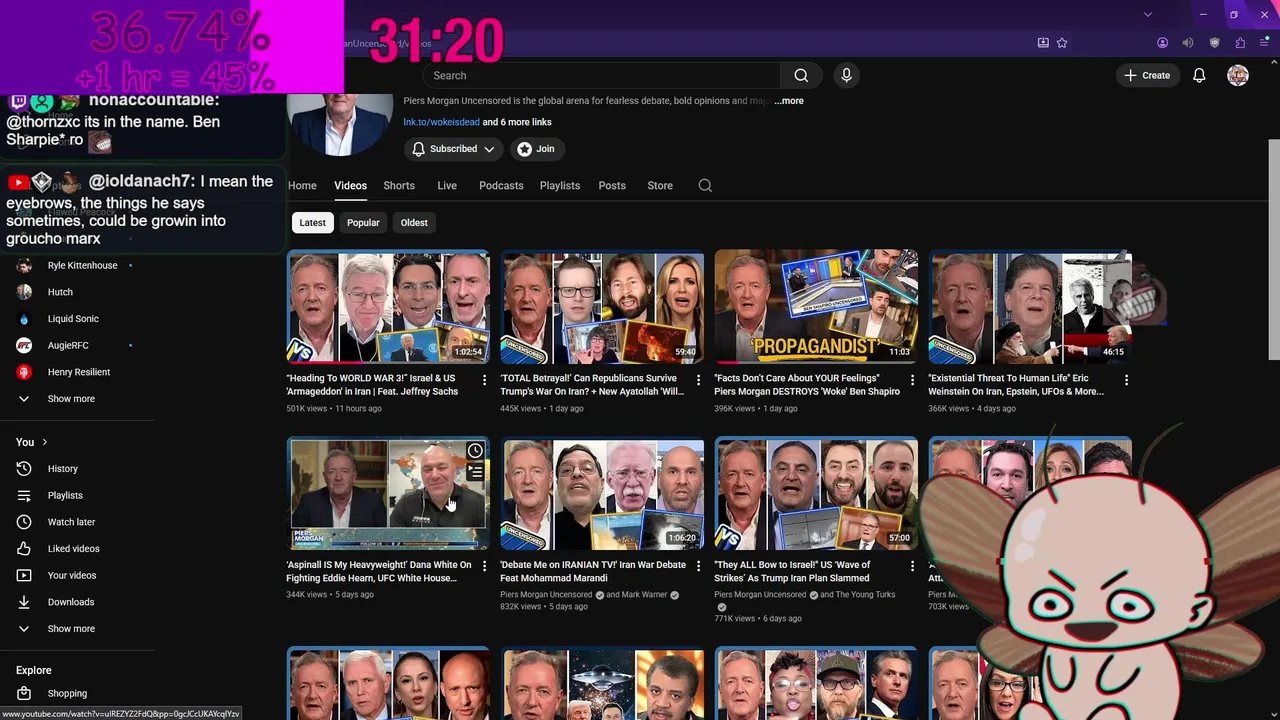Open options for 'Debate Me on IRANIAN TV' video
1280x720 pixels.
699,566
